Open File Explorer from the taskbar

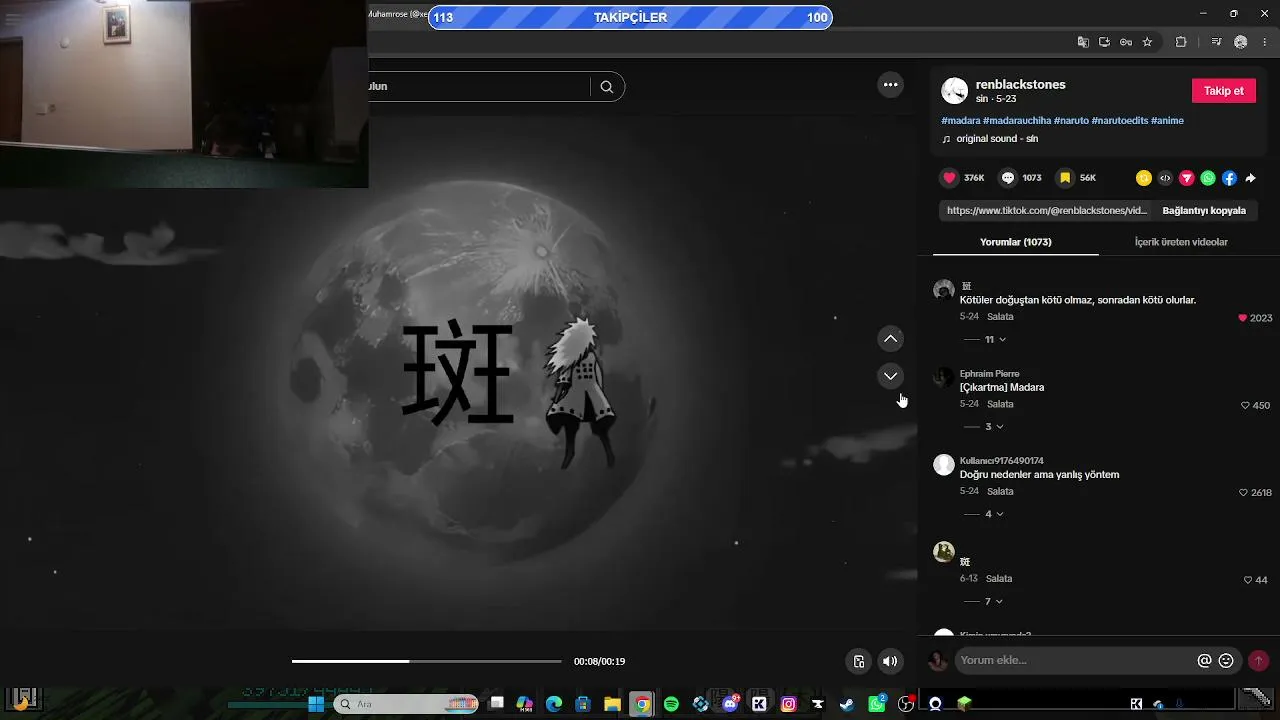click(612, 704)
